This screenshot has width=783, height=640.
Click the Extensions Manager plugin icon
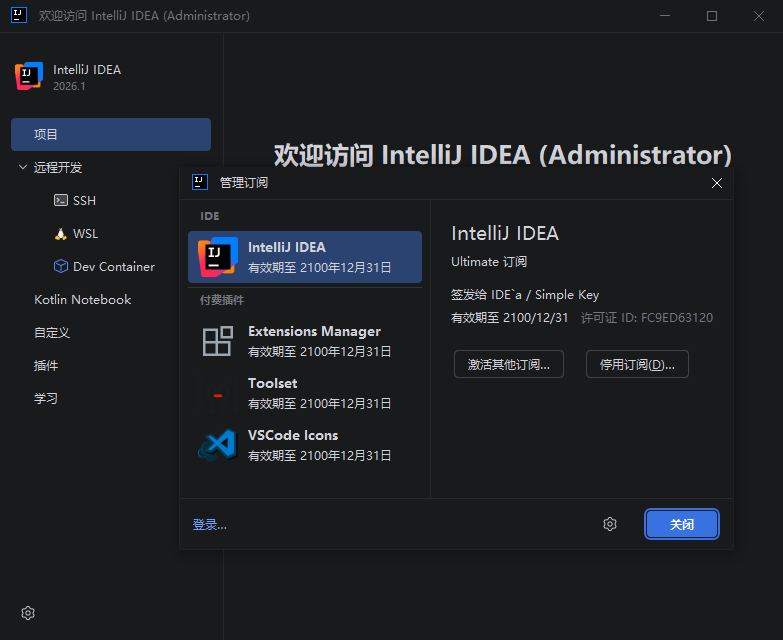tap(217, 341)
